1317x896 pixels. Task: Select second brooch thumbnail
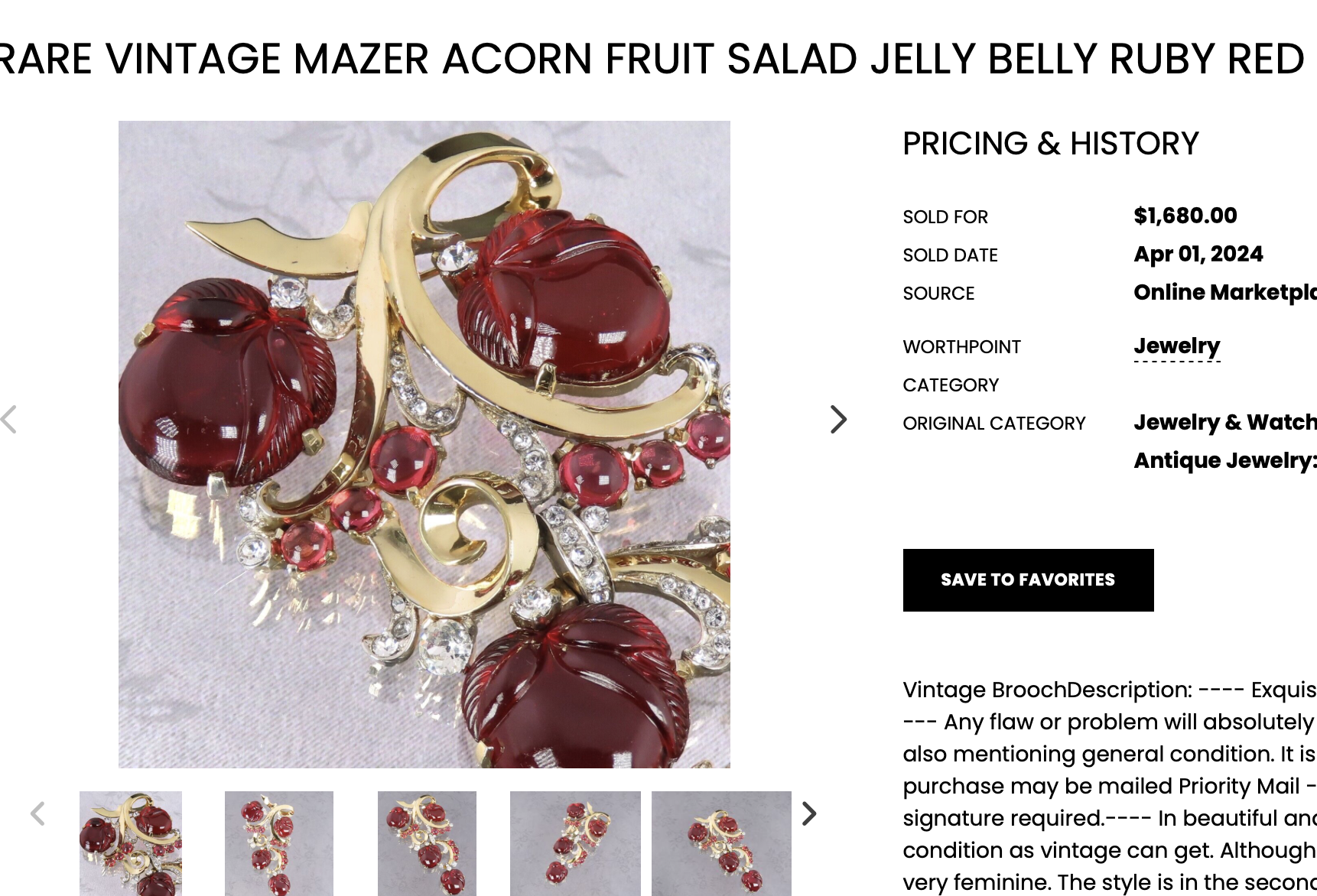(x=279, y=843)
